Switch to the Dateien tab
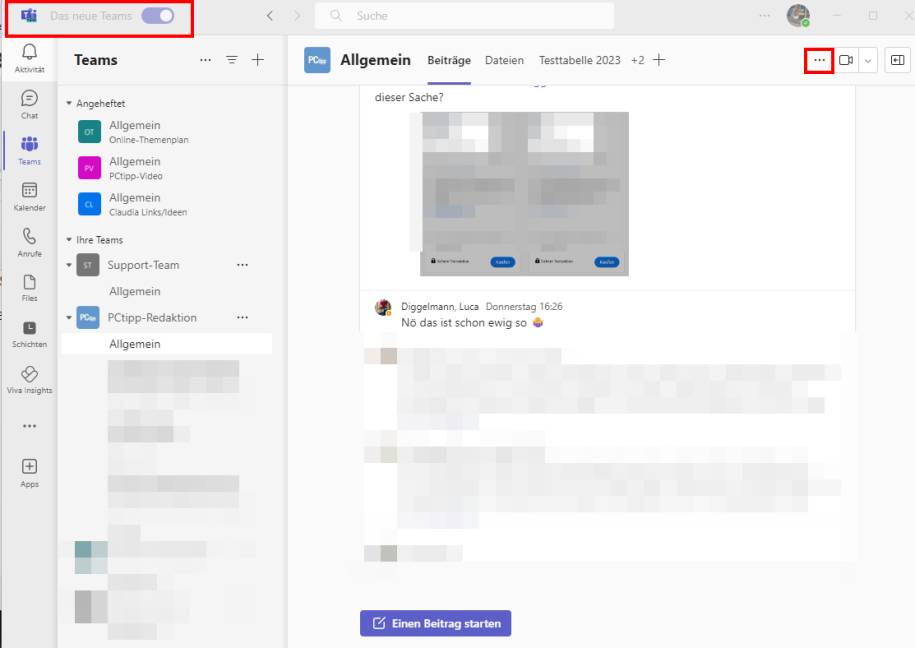This screenshot has height=648, width=915. click(504, 60)
